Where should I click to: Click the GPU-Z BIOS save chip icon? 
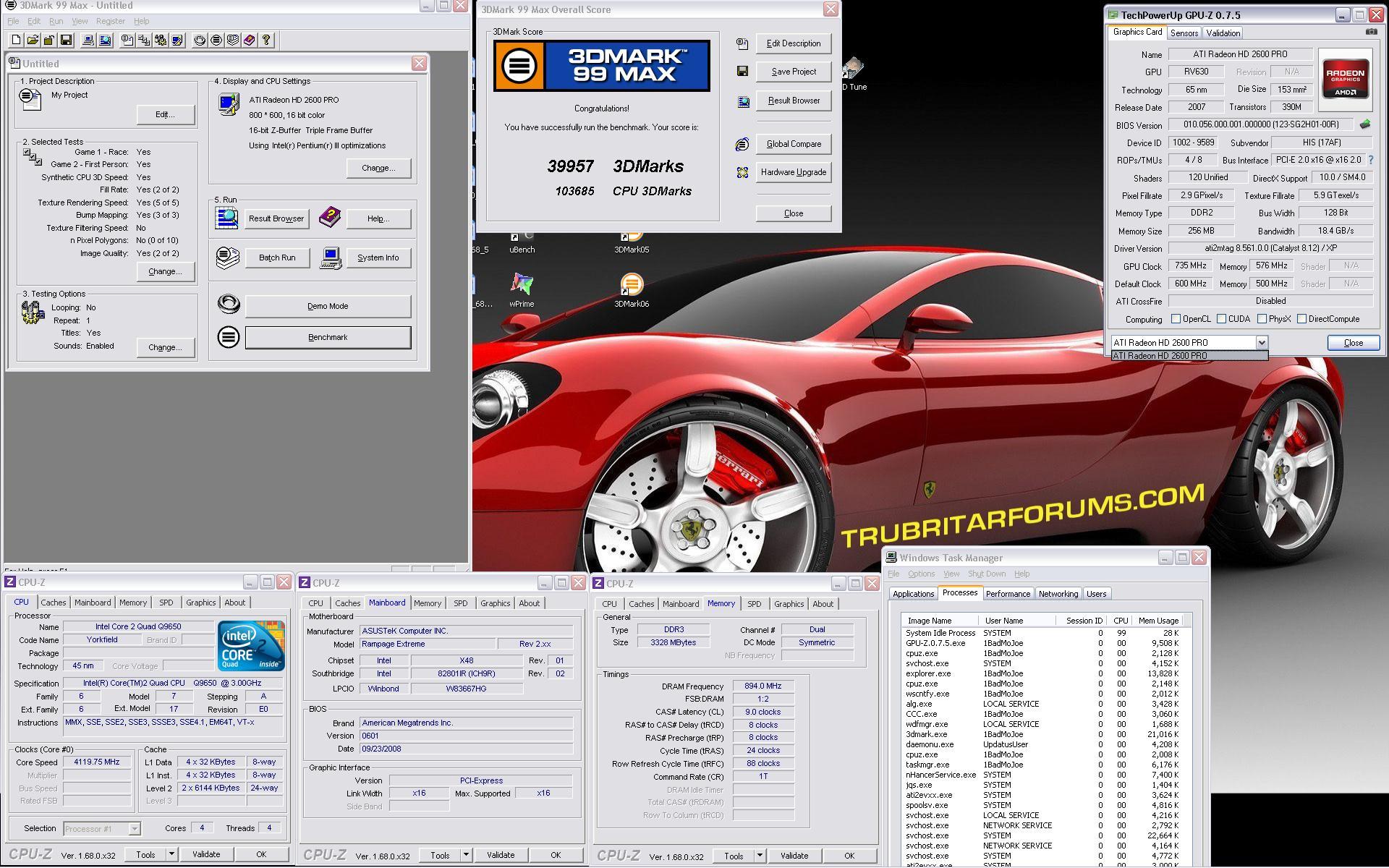pos(1365,124)
